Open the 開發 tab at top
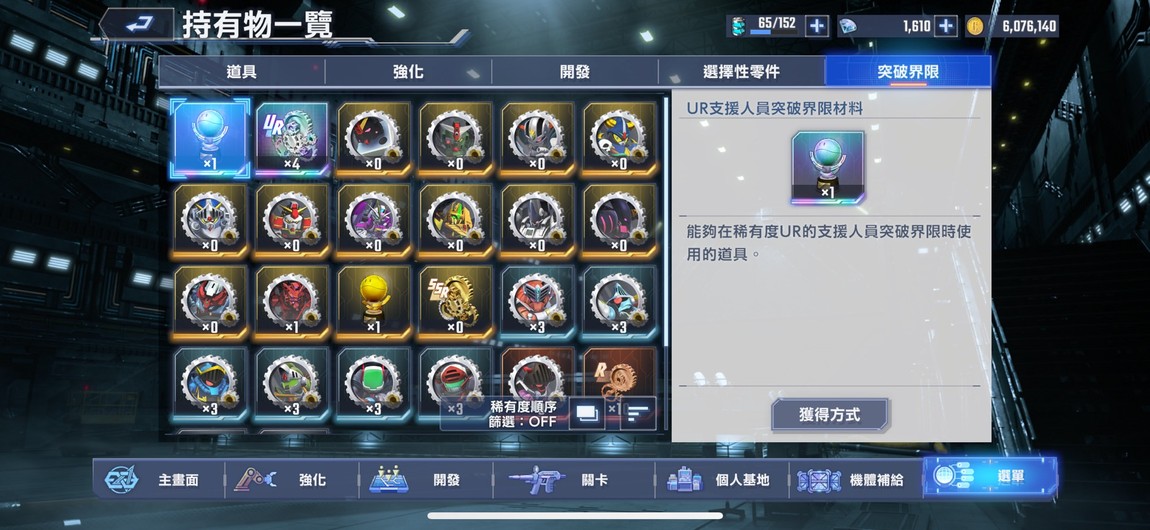 (574, 72)
